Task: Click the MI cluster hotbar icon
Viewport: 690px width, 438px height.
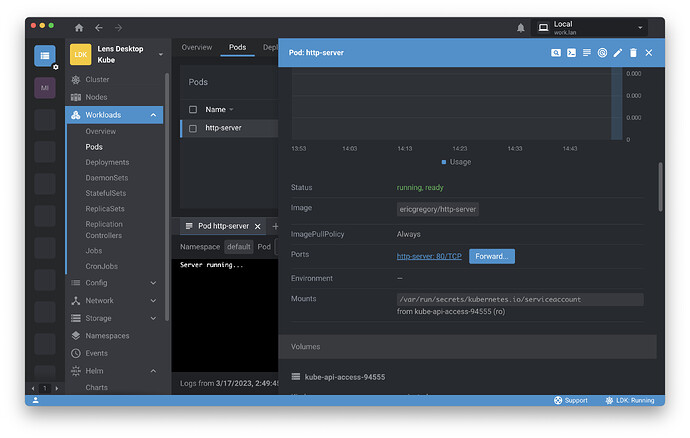Action: pos(45,88)
